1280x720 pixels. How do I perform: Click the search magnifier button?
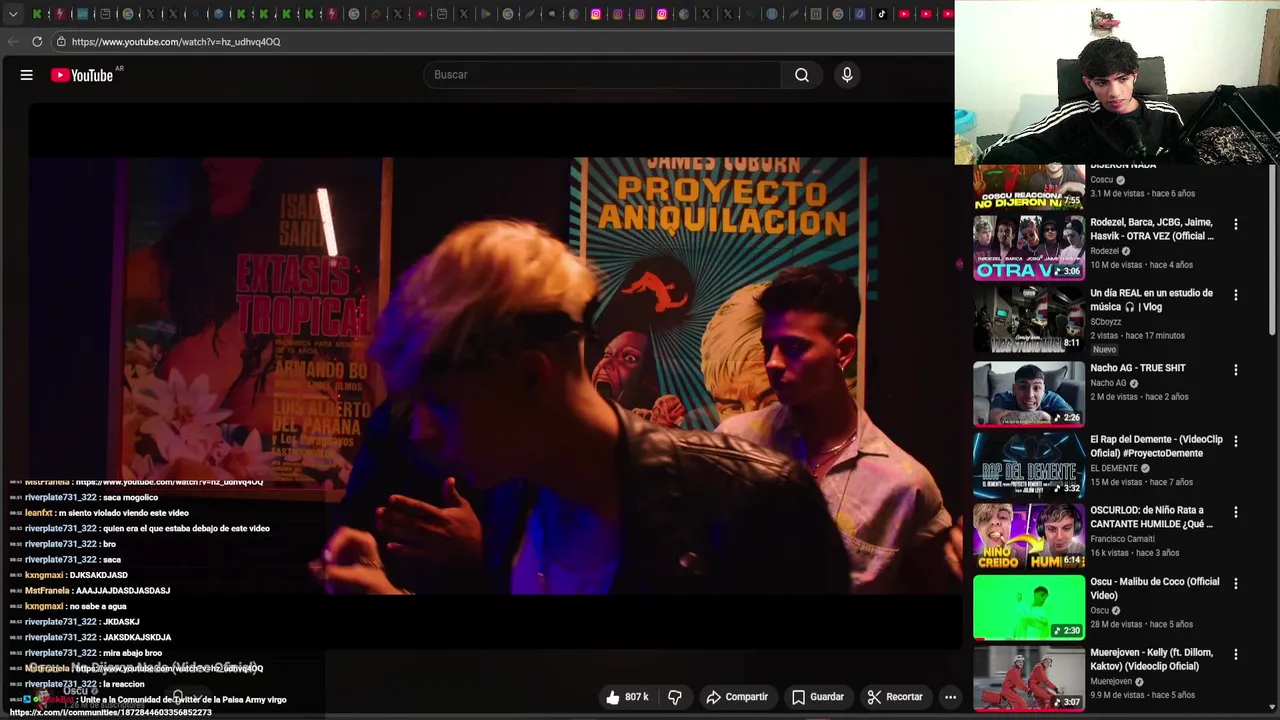pyautogui.click(x=802, y=75)
